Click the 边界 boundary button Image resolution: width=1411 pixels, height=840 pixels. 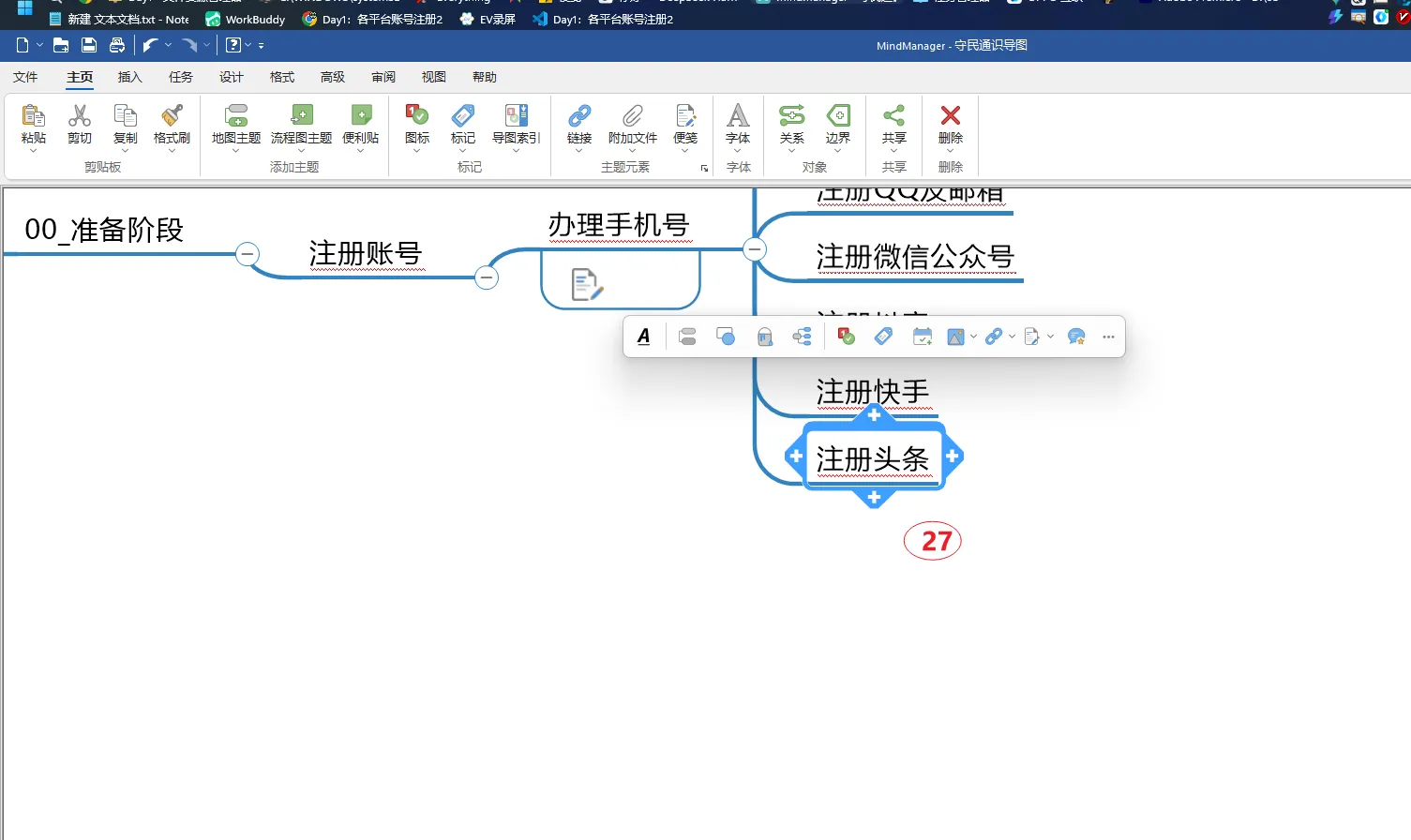tap(838, 125)
